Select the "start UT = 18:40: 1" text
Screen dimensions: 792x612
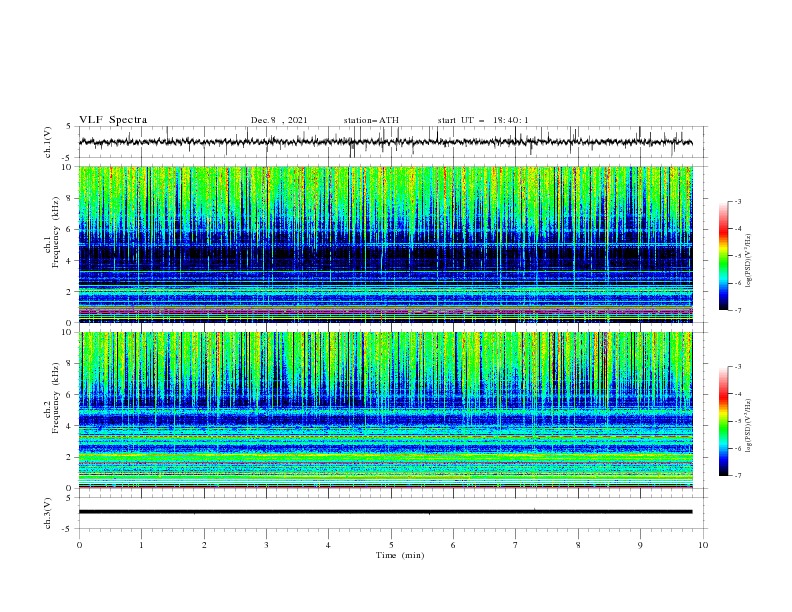click(483, 120)
